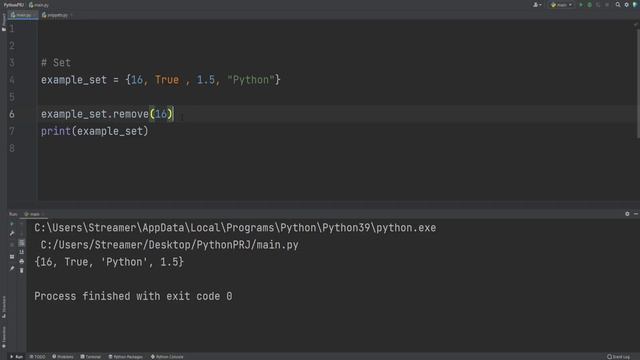Screen dimensions: 640x360
Task: Open the Run tool window in bottom bar
Action: pyautogui.click(x=16, y=357)
